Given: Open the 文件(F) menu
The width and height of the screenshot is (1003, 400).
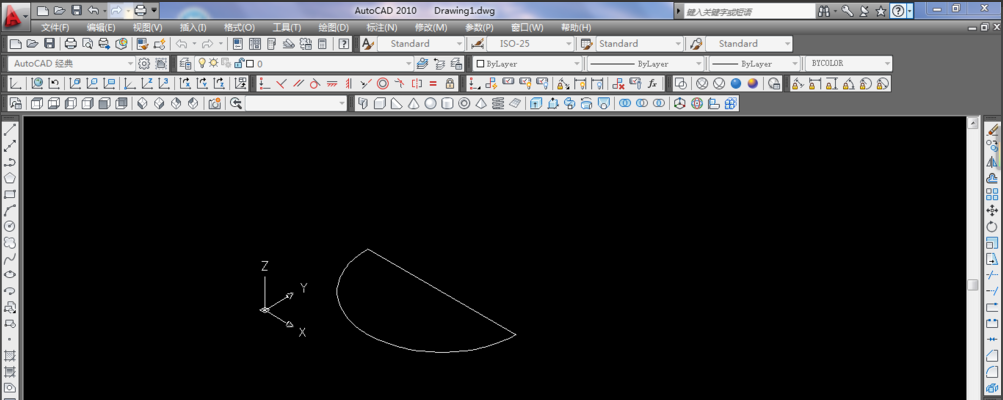Looking at the screenshot, I should pyautogui.click(x=55, y=27).
